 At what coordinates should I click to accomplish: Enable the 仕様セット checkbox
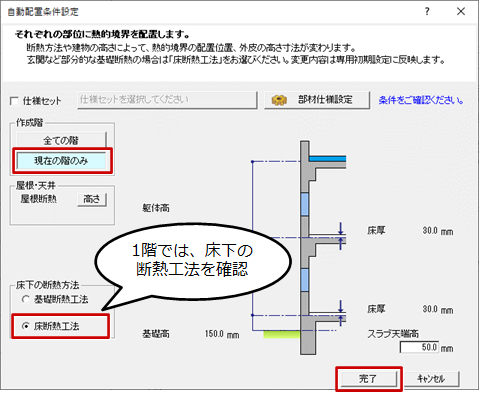pos(14,101)
